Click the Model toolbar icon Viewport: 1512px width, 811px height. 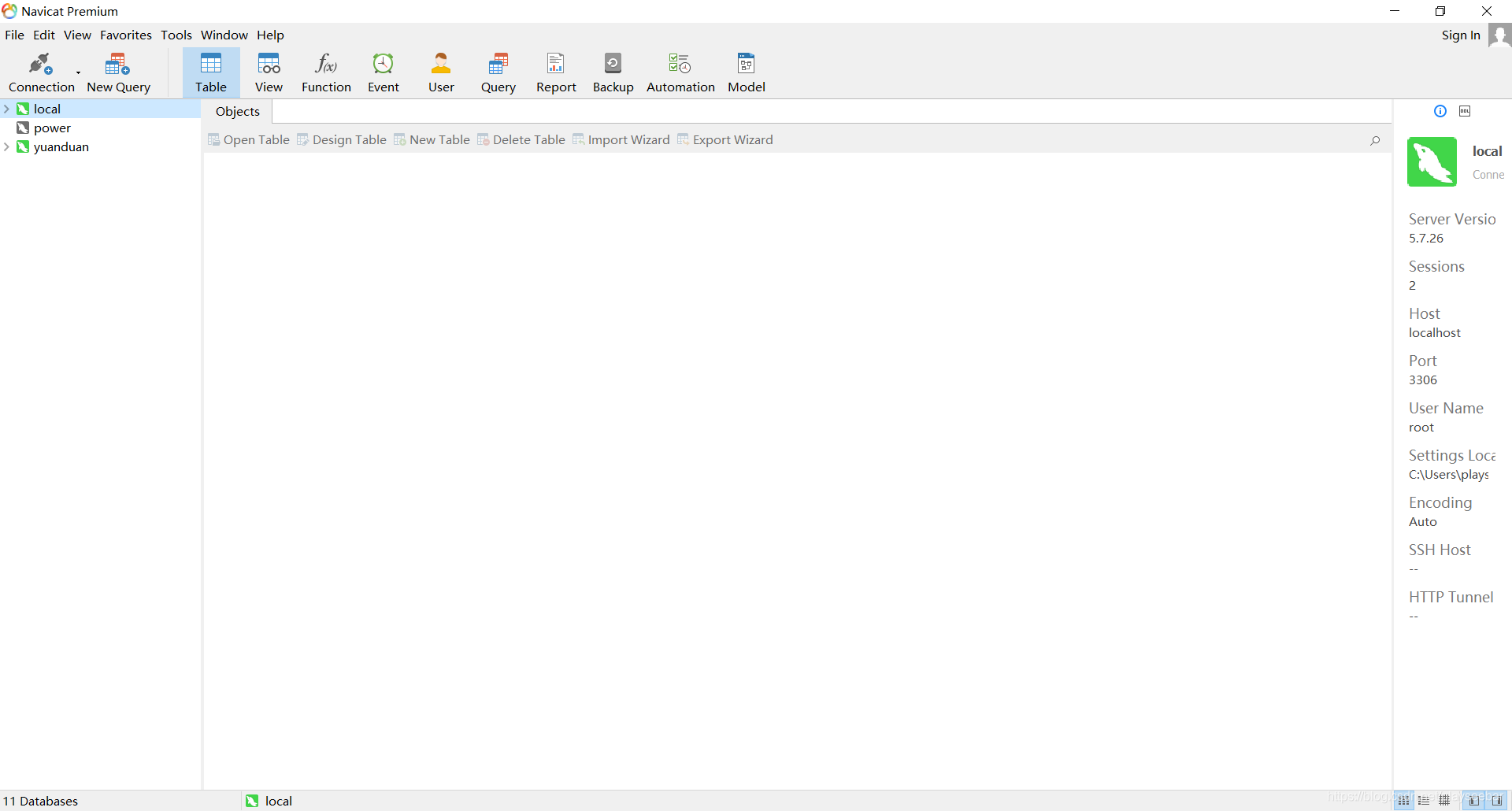746,72
